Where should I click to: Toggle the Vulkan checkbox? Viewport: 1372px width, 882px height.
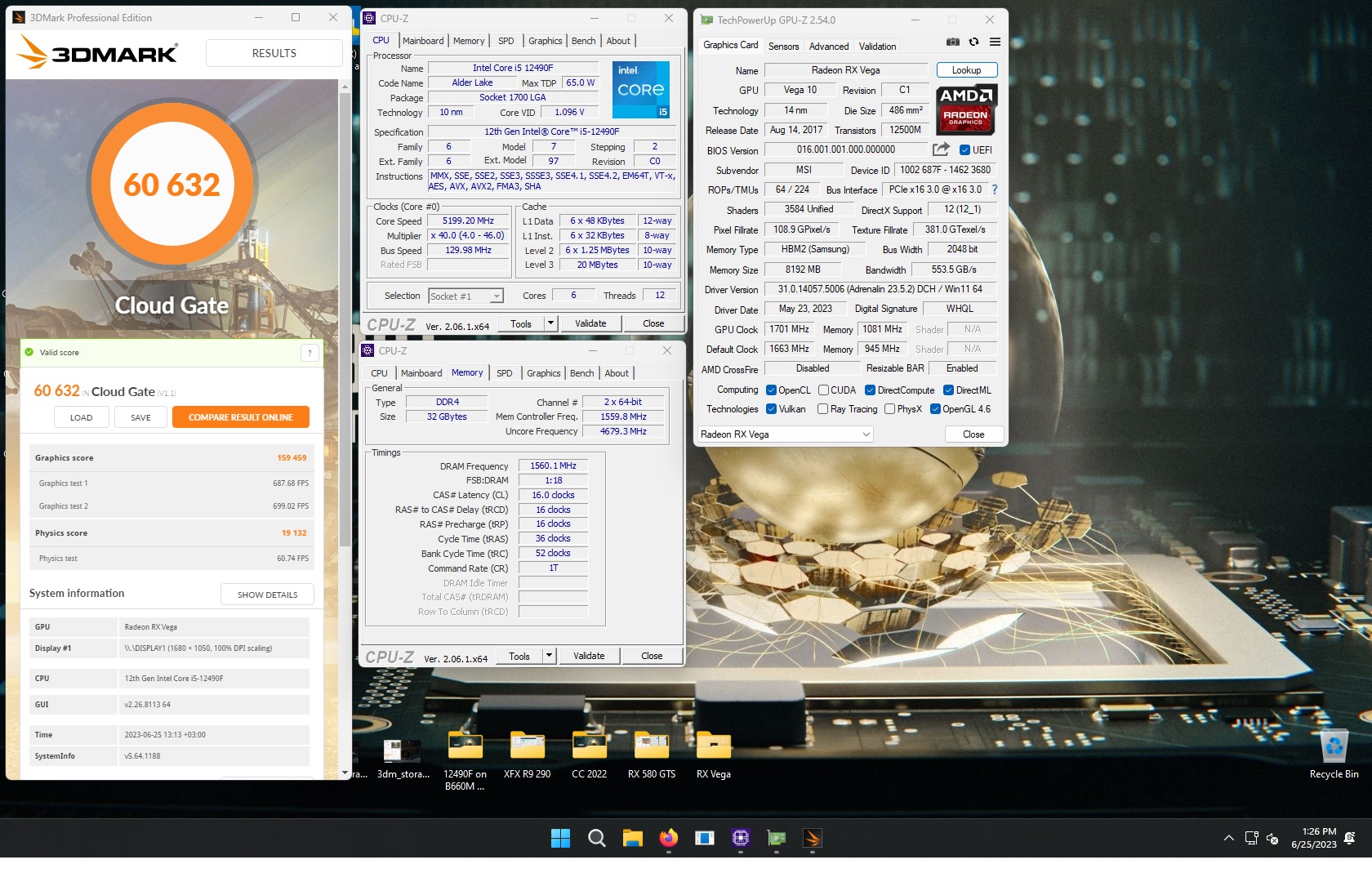coord(771,409)
